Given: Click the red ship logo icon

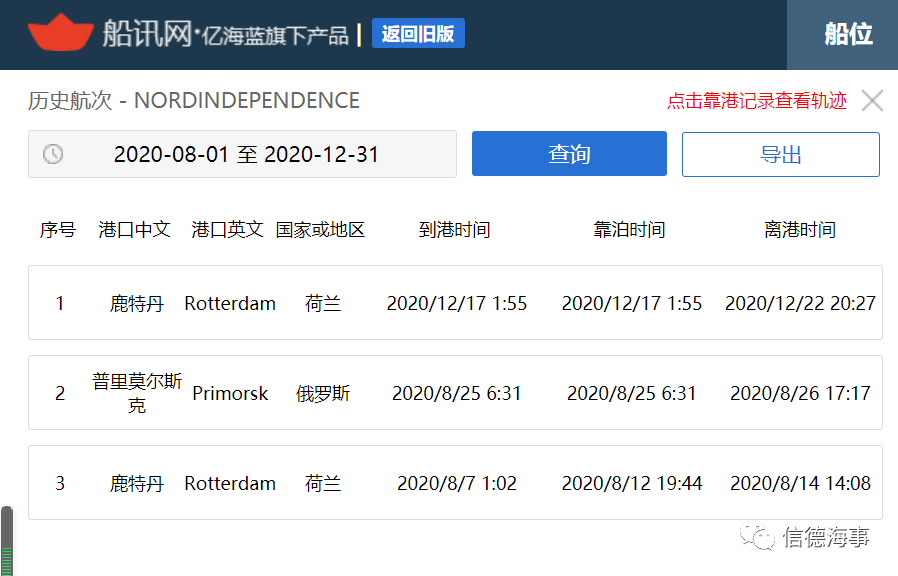Looking at the screenshot, I should pos(59,32).
